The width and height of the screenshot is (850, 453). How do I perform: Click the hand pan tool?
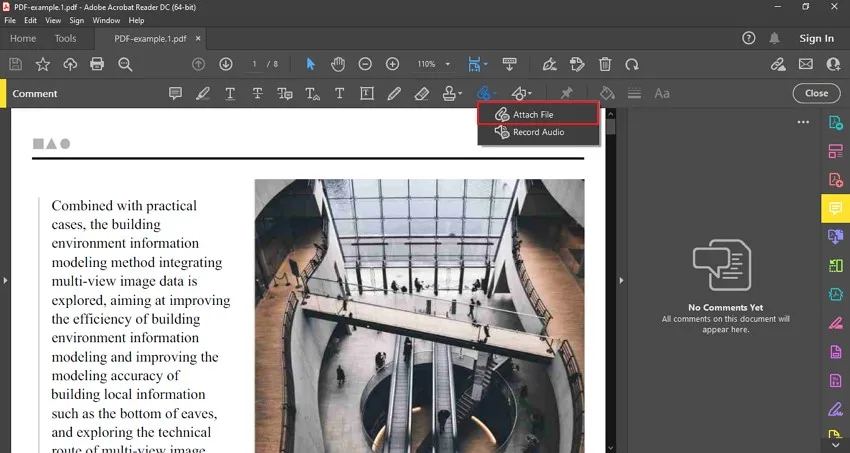[338, 64]
